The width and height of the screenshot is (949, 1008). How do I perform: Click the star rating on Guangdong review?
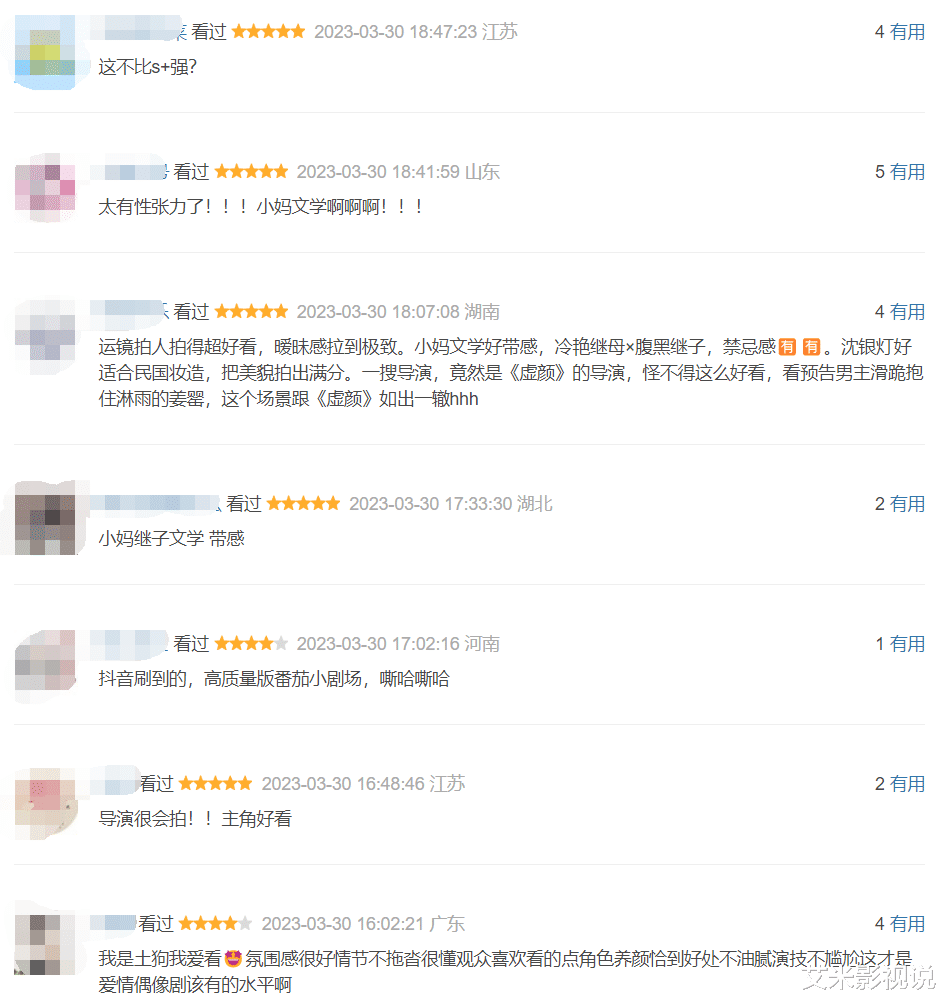215,924
